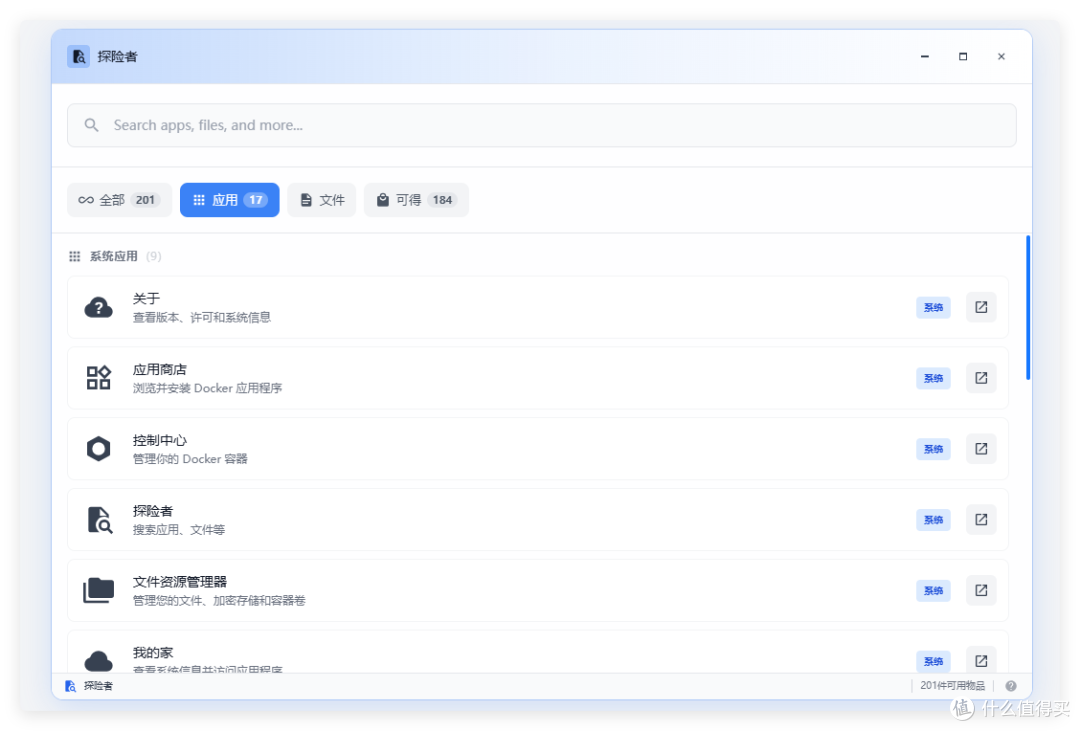
Task: Click 系统 tag on 应用商店 row
Action: (x=933, y=378)
